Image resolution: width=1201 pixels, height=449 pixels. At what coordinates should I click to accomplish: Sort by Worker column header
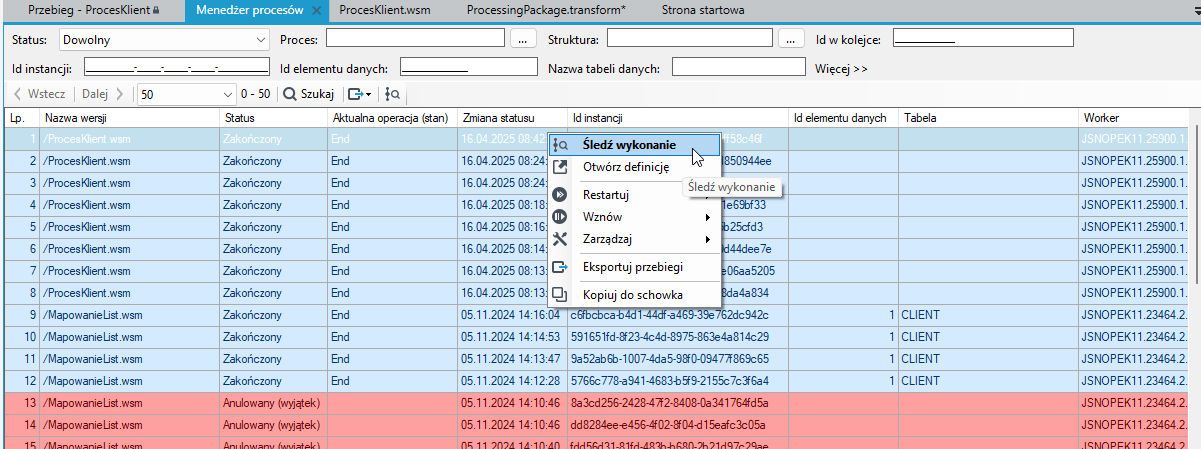[1134, 117]
